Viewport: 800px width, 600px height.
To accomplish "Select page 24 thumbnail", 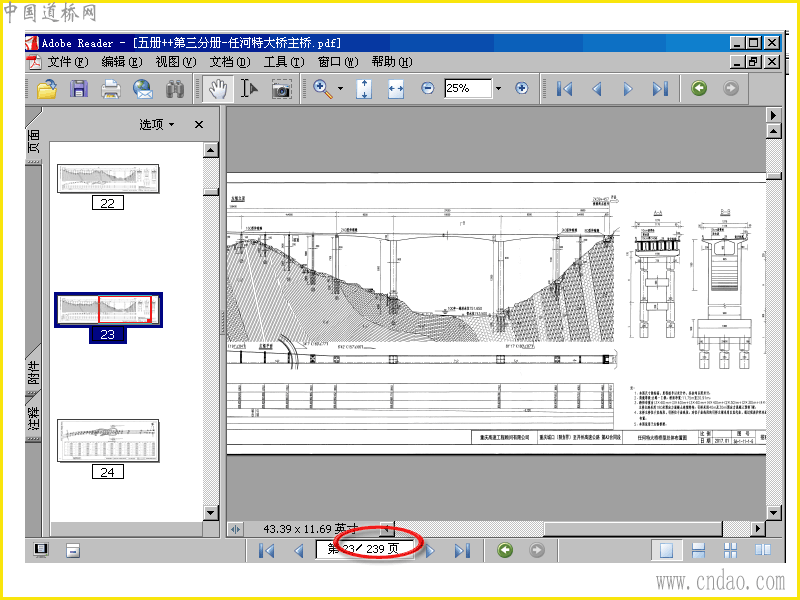I will [x=108, y=441].
